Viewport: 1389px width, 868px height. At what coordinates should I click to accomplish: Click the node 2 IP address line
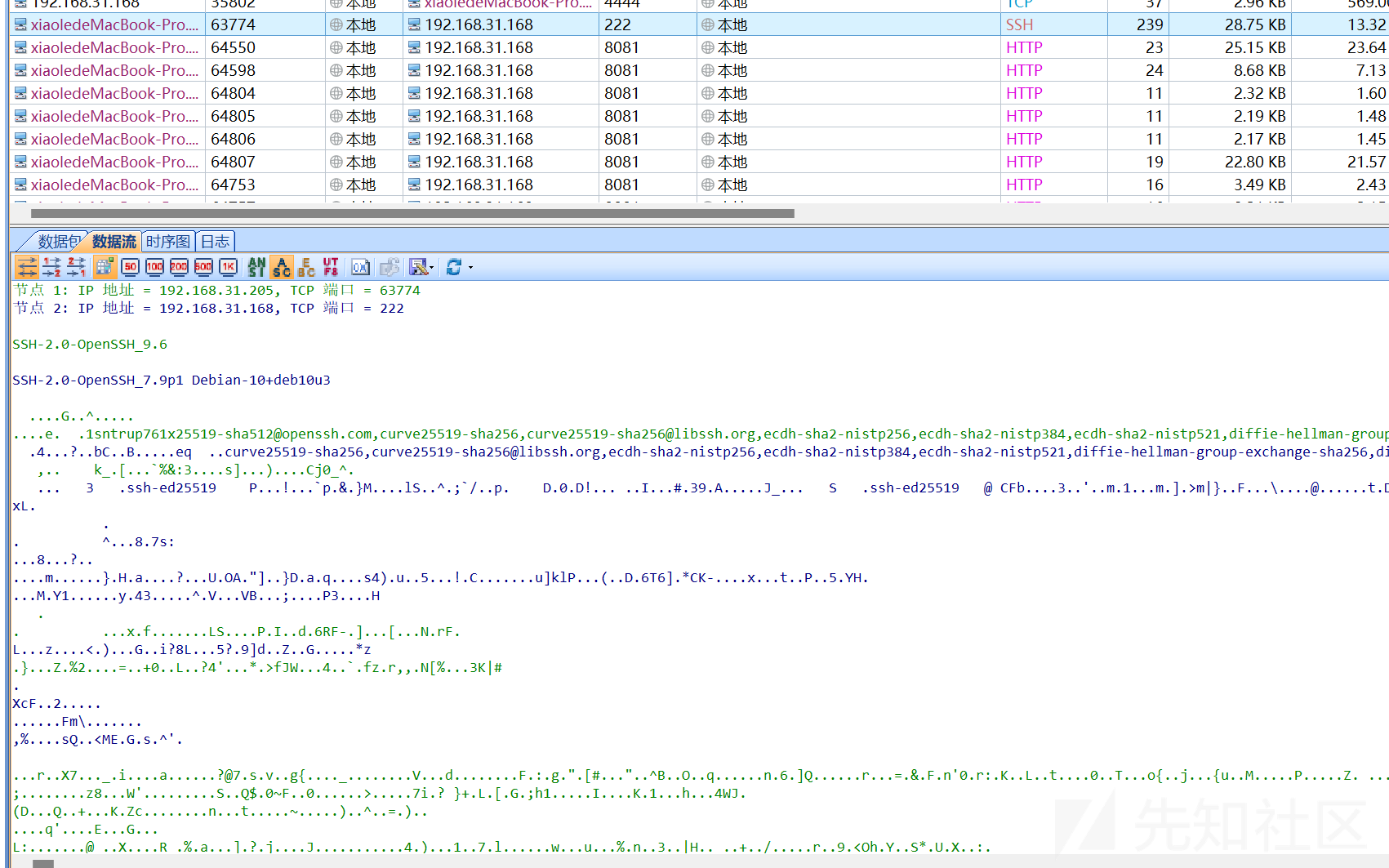pyautogui.click(x=208, y=309)
